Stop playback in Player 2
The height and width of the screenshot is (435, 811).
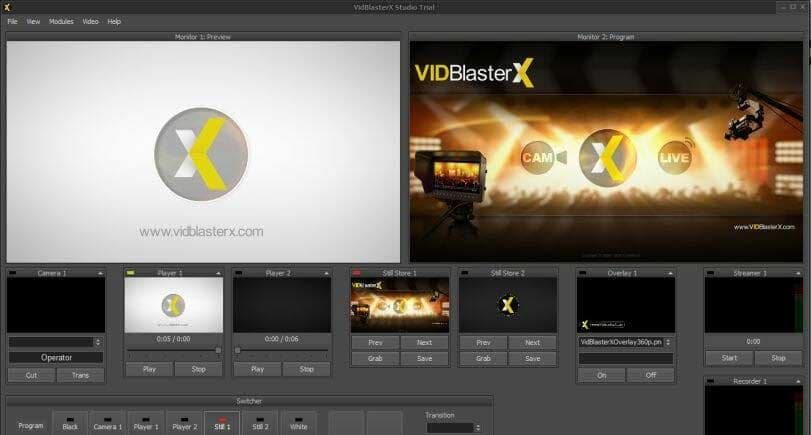coord(307,369)
